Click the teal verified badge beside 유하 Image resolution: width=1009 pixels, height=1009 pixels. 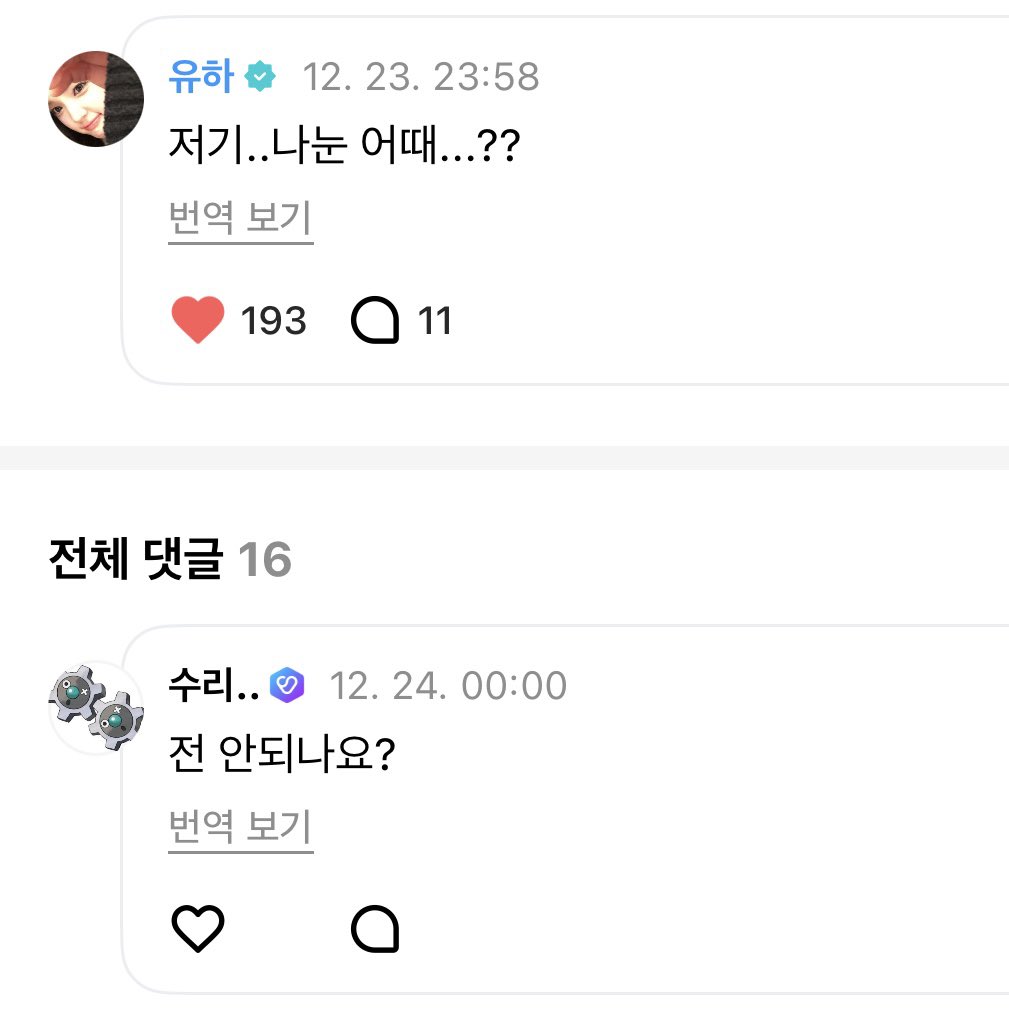tap(261, 77)
